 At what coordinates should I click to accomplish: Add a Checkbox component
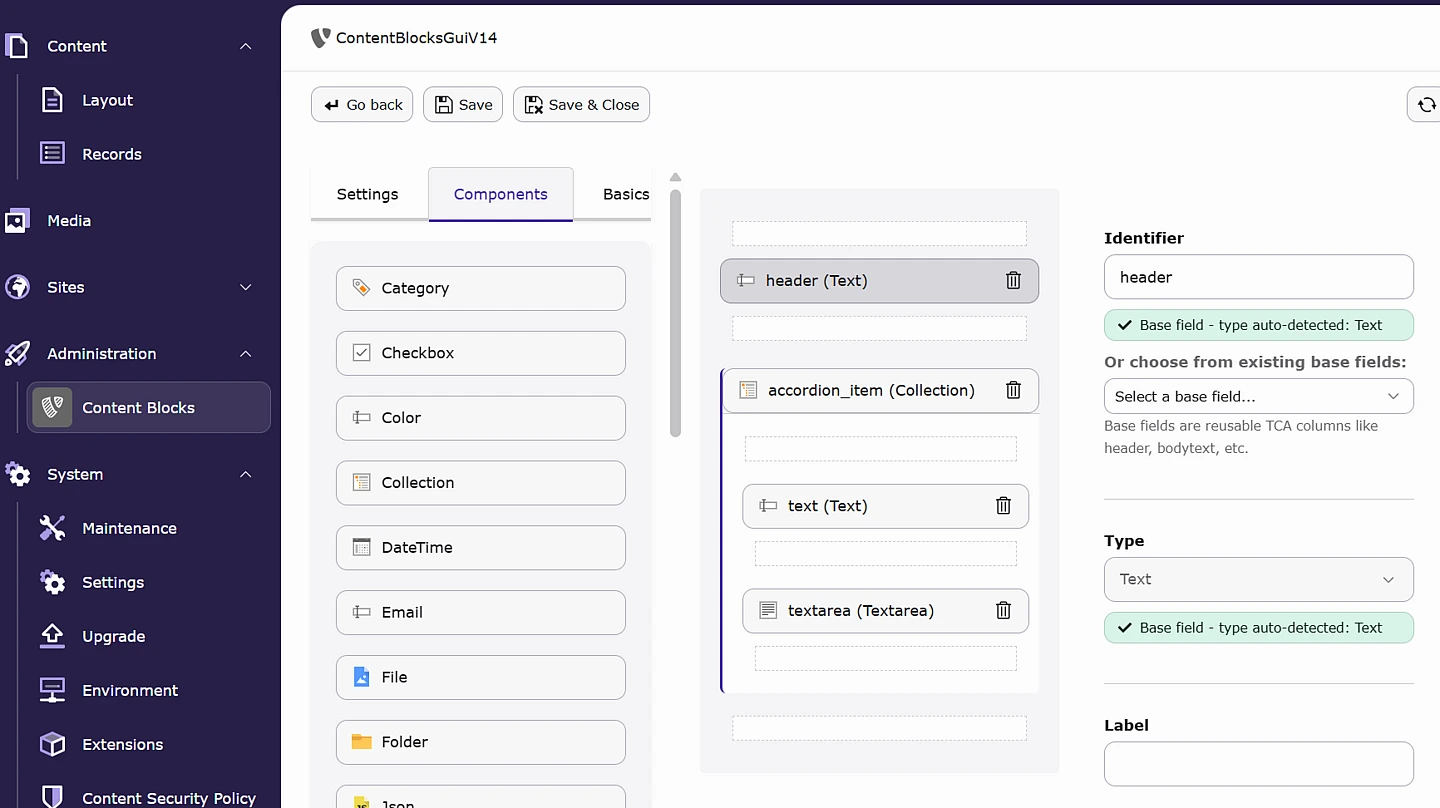coord(481,353)
